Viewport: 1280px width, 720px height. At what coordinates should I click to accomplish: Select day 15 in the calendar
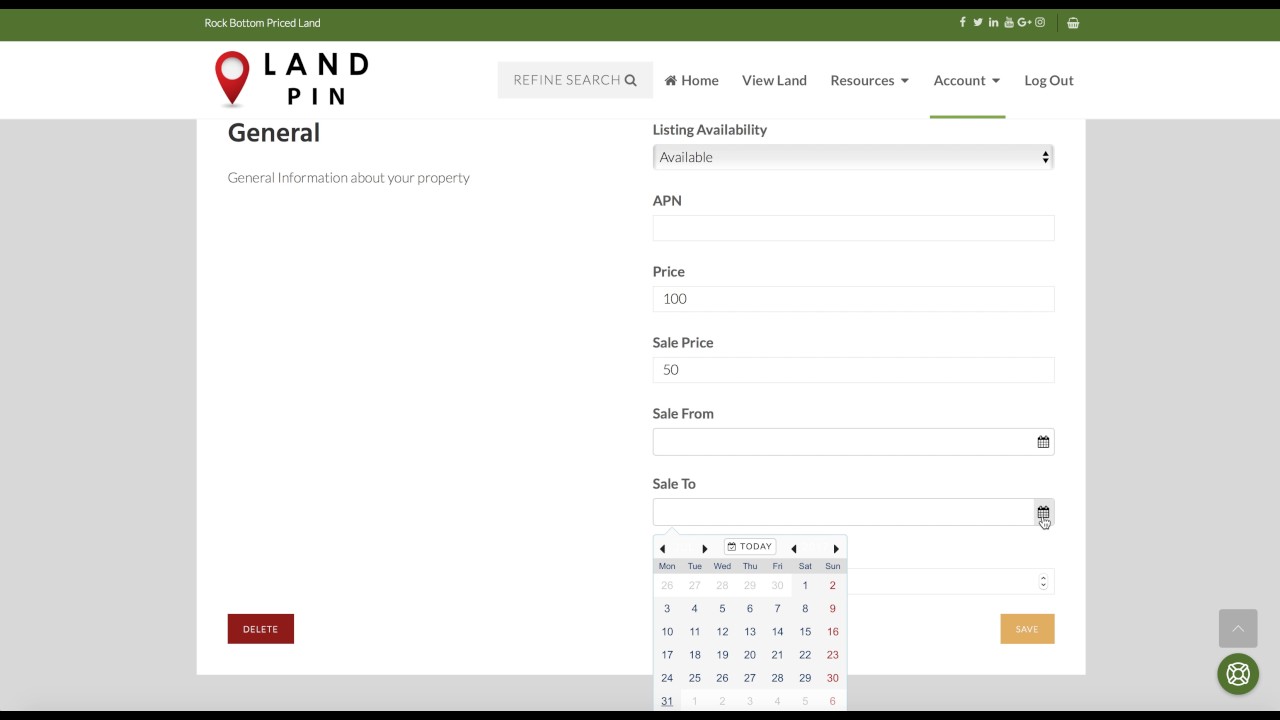pyautogui.click(x=805, y=632)
